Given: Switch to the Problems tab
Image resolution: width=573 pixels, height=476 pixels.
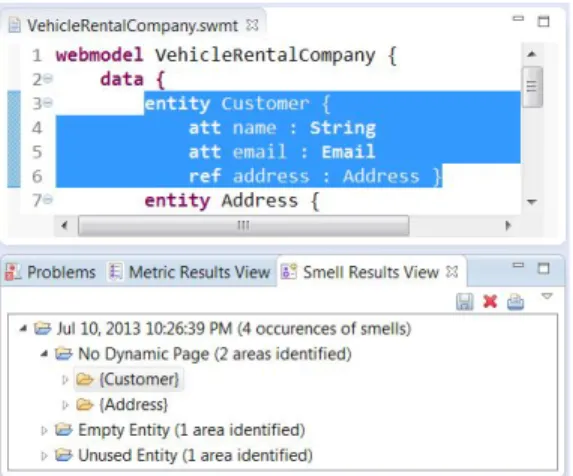Looking at the screenshot, I should click(x=50, y=273).
